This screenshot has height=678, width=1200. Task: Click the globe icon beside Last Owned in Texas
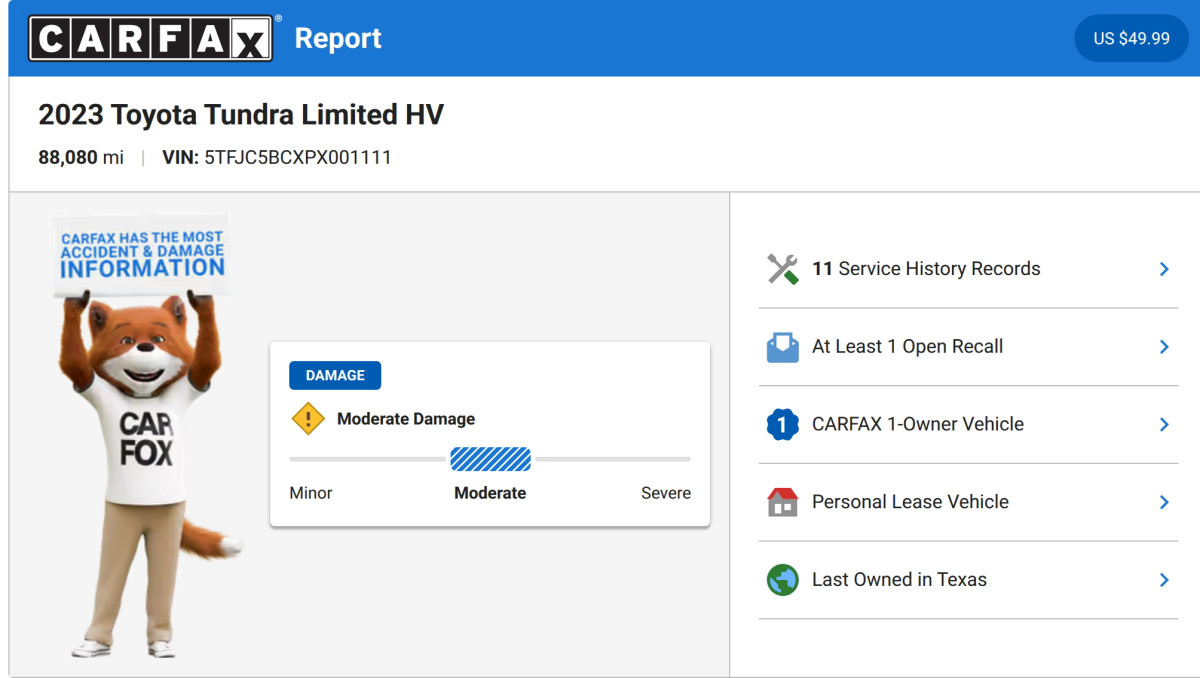782,580
